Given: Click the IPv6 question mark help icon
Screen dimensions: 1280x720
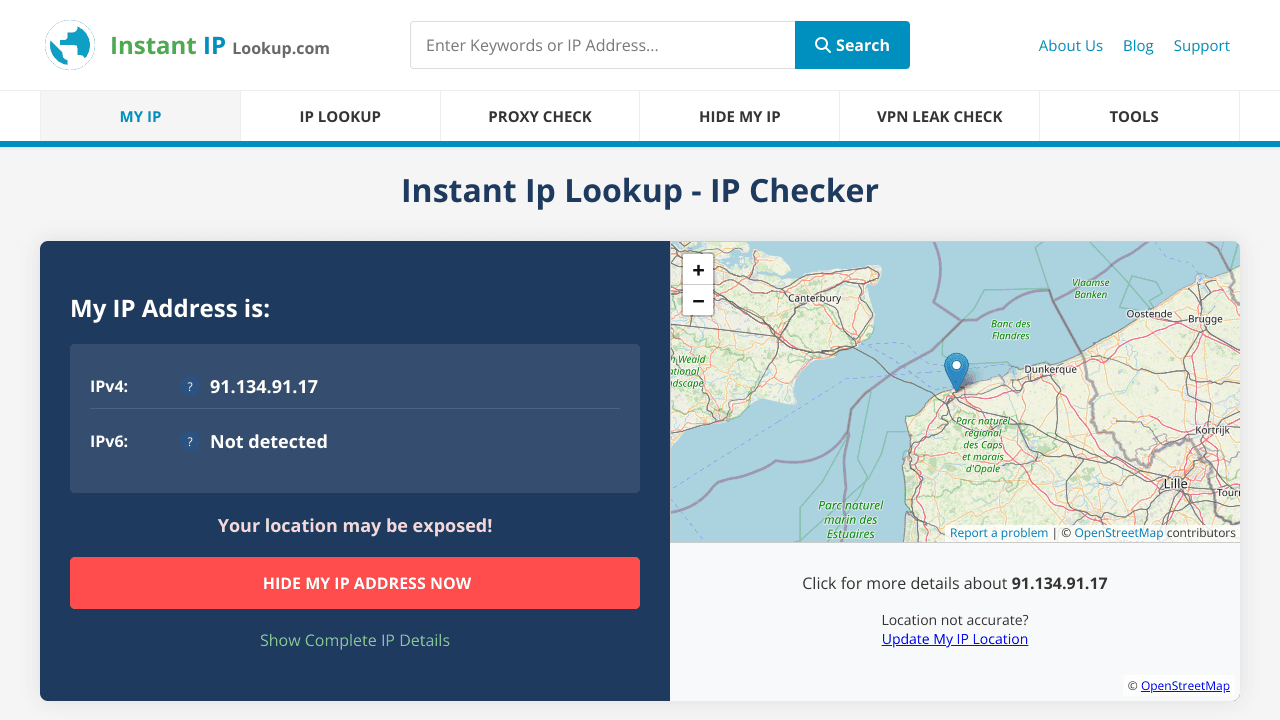Looking at the screenshot, I should pyautogui.click(x=190, y=441).
